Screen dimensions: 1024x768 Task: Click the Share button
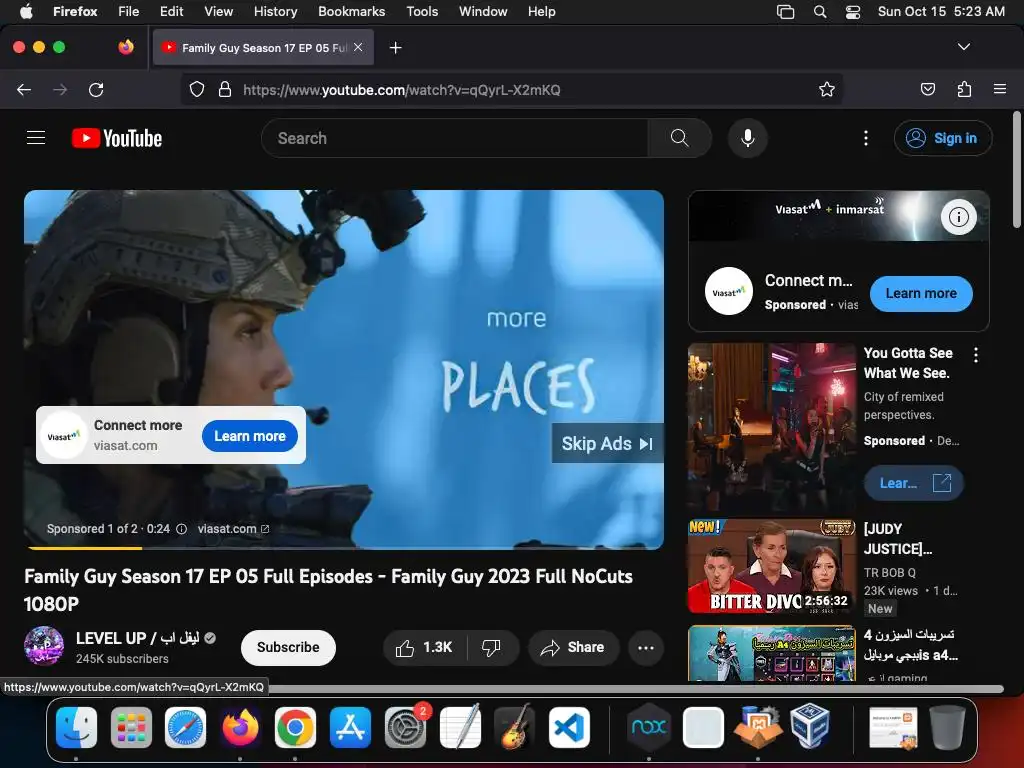tap(573, 647)
